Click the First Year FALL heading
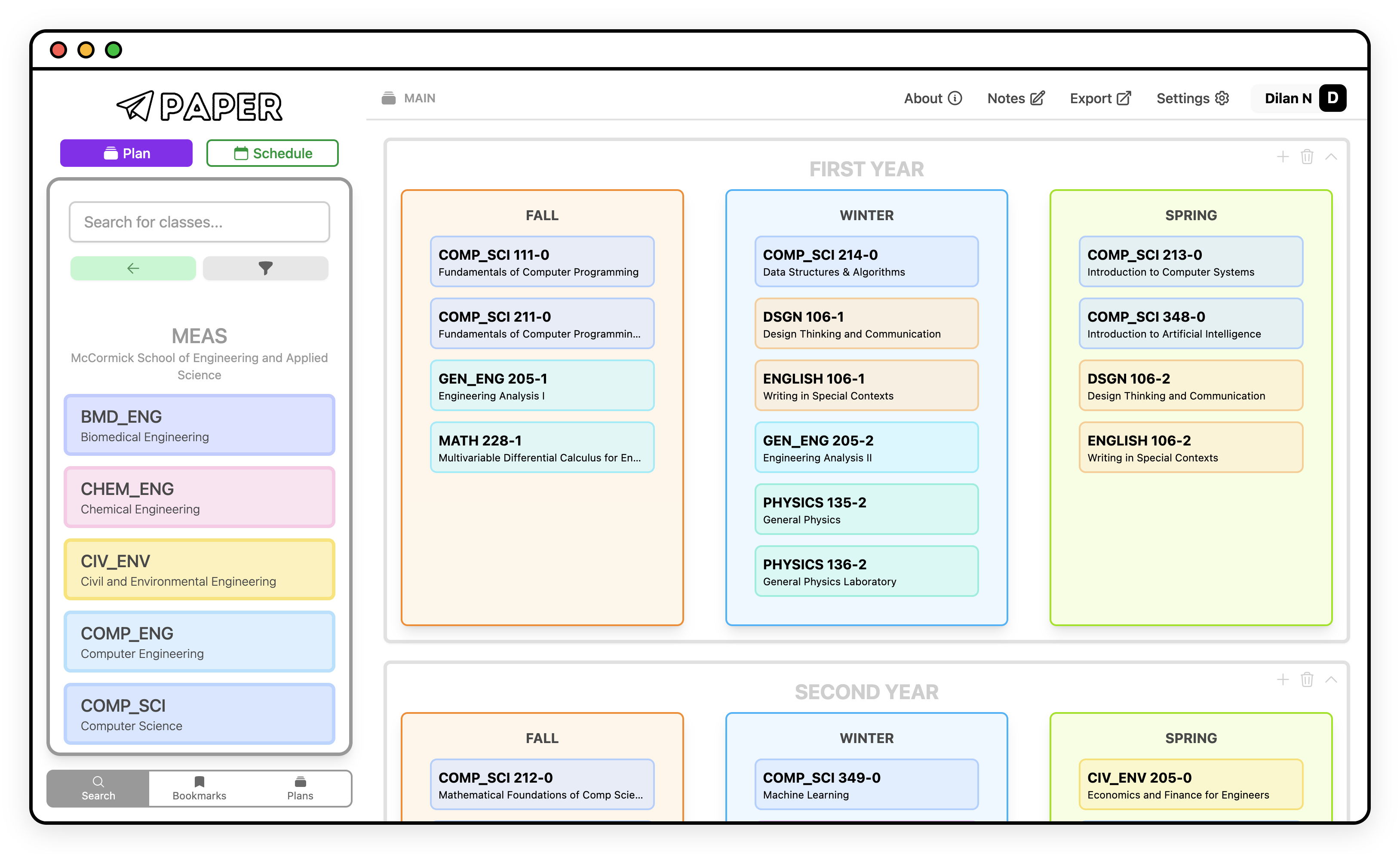The height and width of the screenshot is (854, 1400). pyautogui.click(x=542, y=215)
